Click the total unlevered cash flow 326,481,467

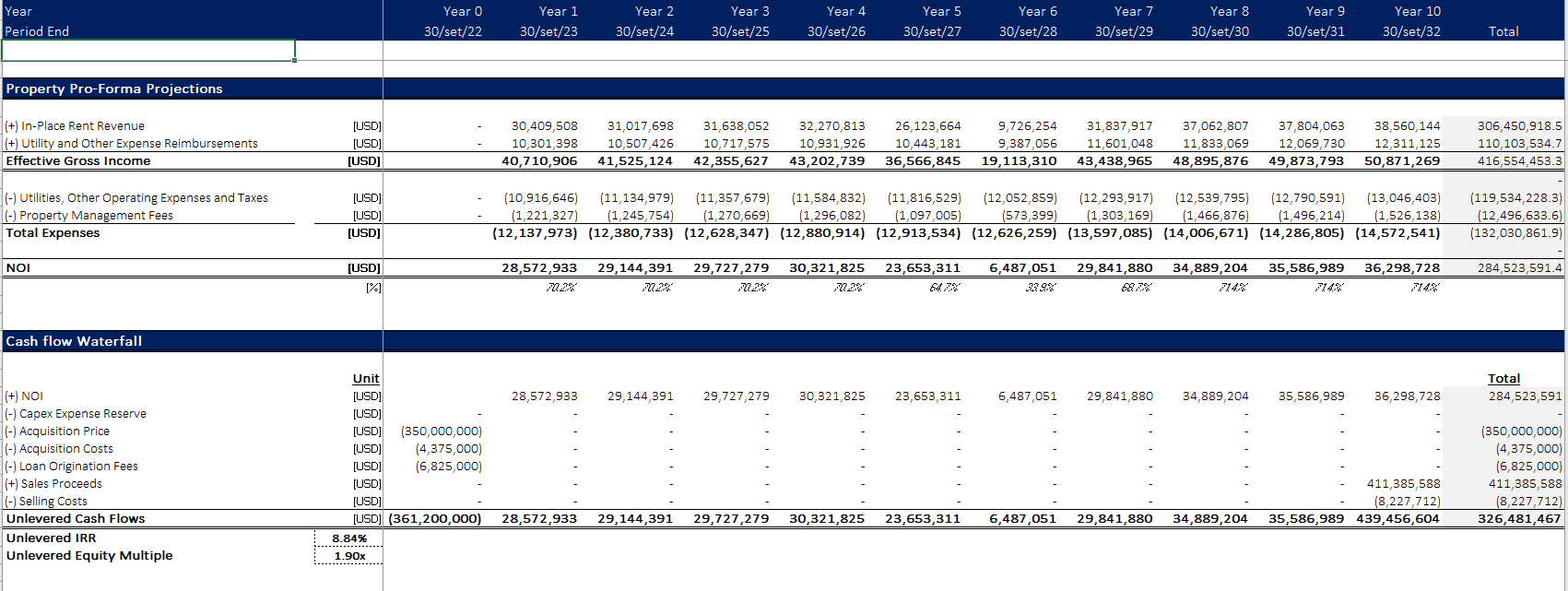click(x=1519, y=519)
